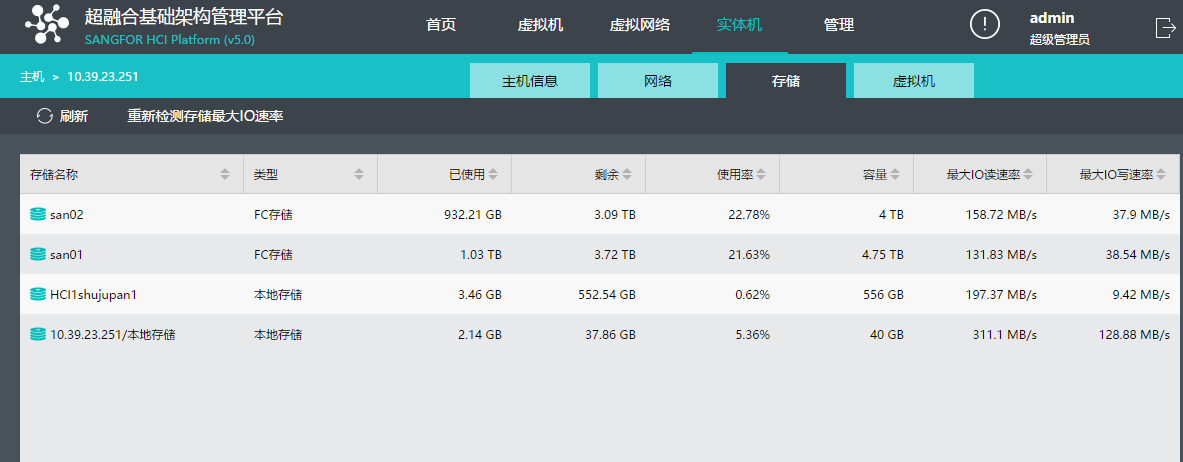The height and width of the screenshot is (462, 1183).
Task: Go back via 主机 breadcrumb link
Action: (32, 76)
